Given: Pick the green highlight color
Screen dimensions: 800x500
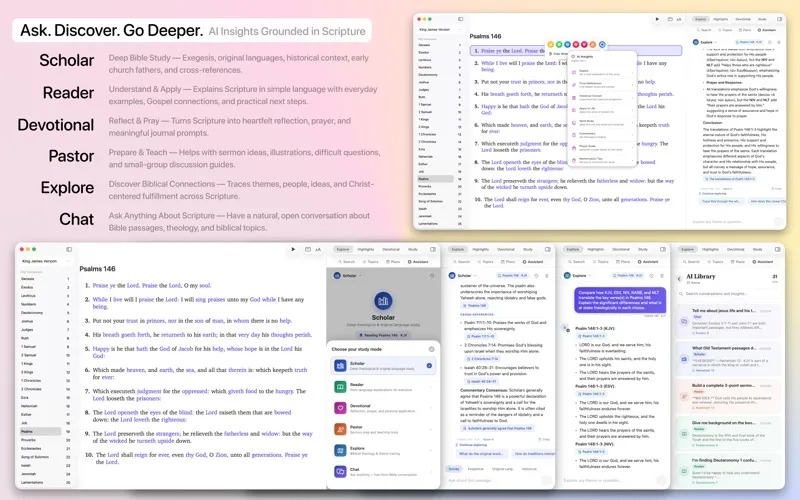Looking at the screenshot, I should [559, 44].
